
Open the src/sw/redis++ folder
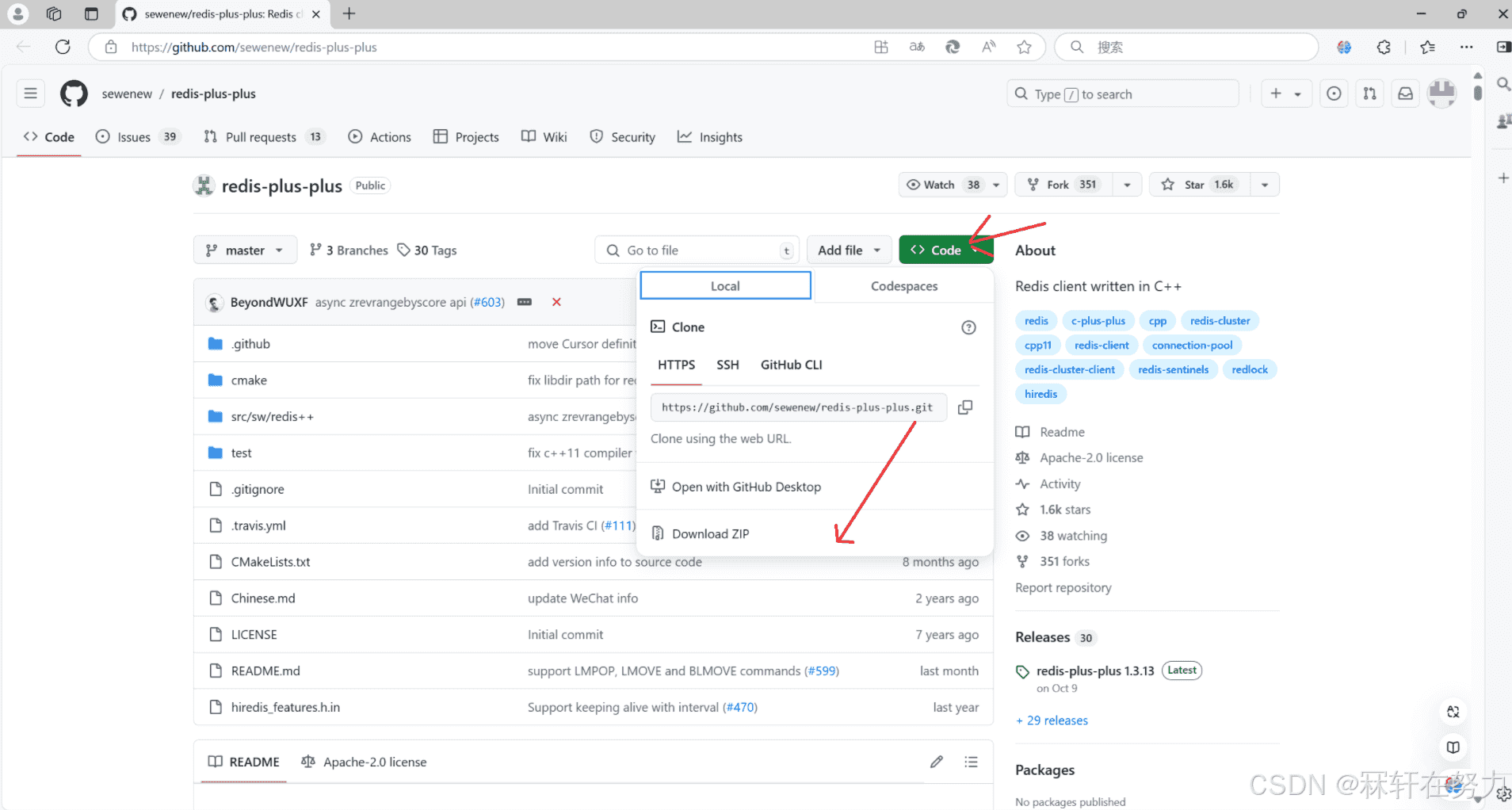[x=273, y=416]
